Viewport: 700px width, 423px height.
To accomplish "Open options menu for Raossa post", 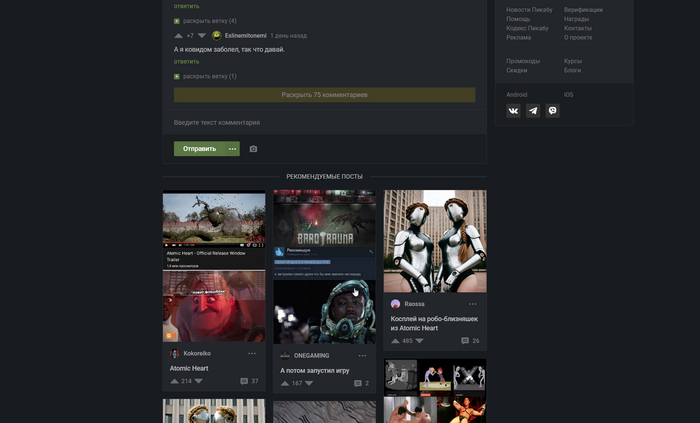I will point(472,304).
